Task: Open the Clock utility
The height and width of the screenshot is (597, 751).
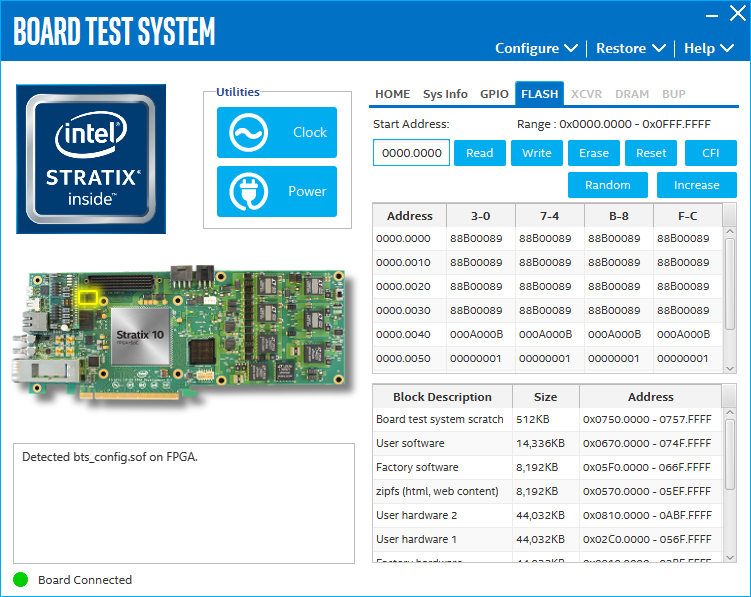Action: click(x=277, y=132)
